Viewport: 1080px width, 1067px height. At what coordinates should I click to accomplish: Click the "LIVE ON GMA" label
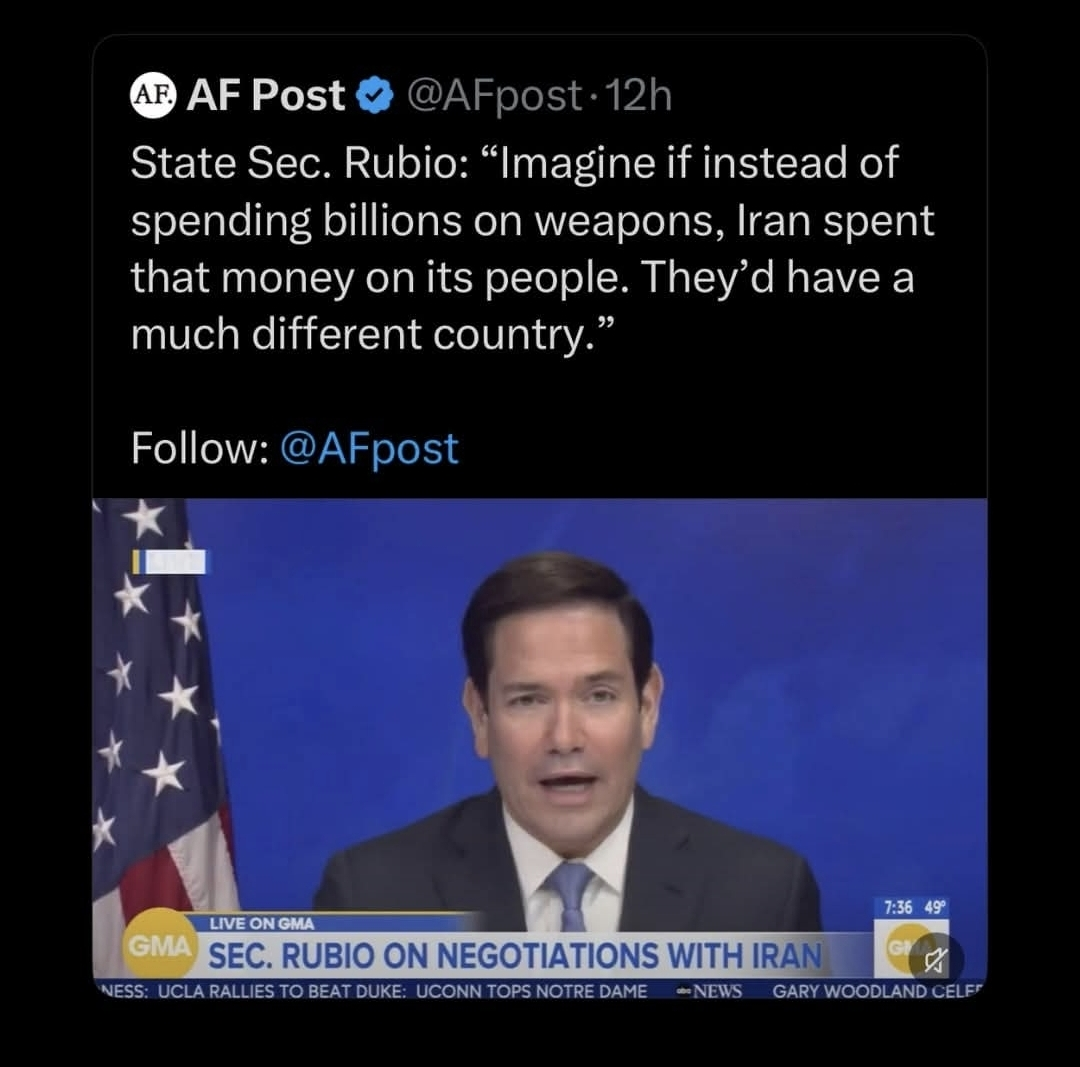coord(262,923)
